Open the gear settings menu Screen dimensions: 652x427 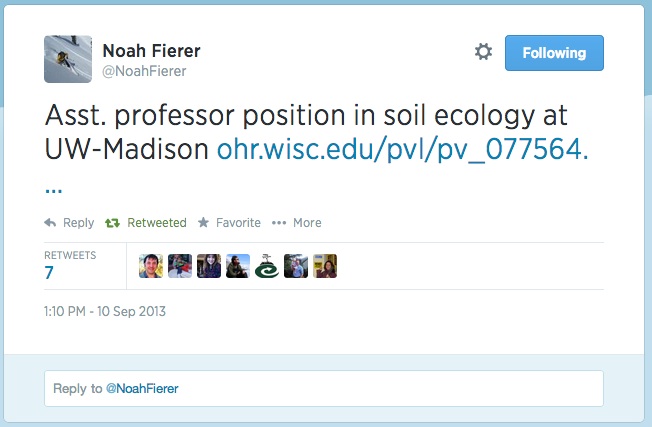click(x=483, y=52)
